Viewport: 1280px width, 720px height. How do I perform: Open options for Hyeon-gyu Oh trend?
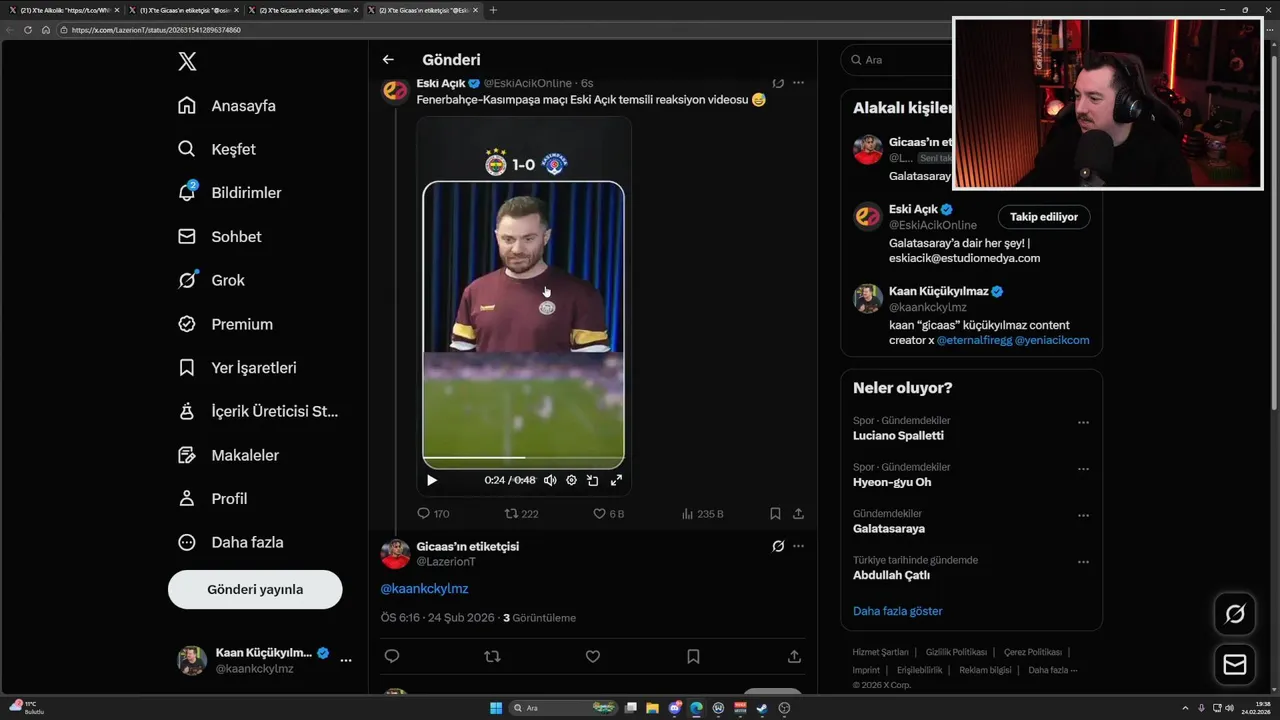[x=1083, y=469]
